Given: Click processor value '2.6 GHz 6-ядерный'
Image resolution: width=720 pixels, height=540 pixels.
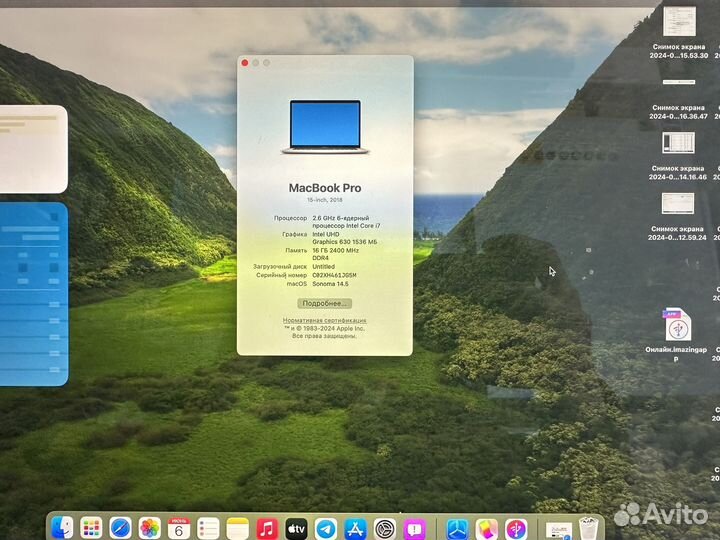Looking at the screenshot, I should 341,218.
